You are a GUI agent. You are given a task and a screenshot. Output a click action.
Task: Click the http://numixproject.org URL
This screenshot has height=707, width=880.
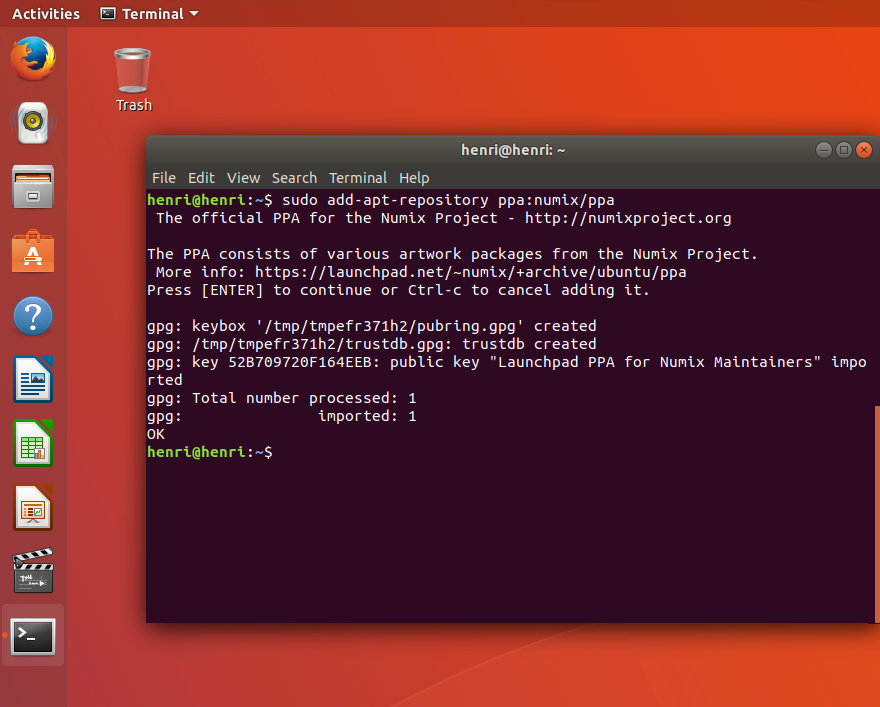click(628, 218)
